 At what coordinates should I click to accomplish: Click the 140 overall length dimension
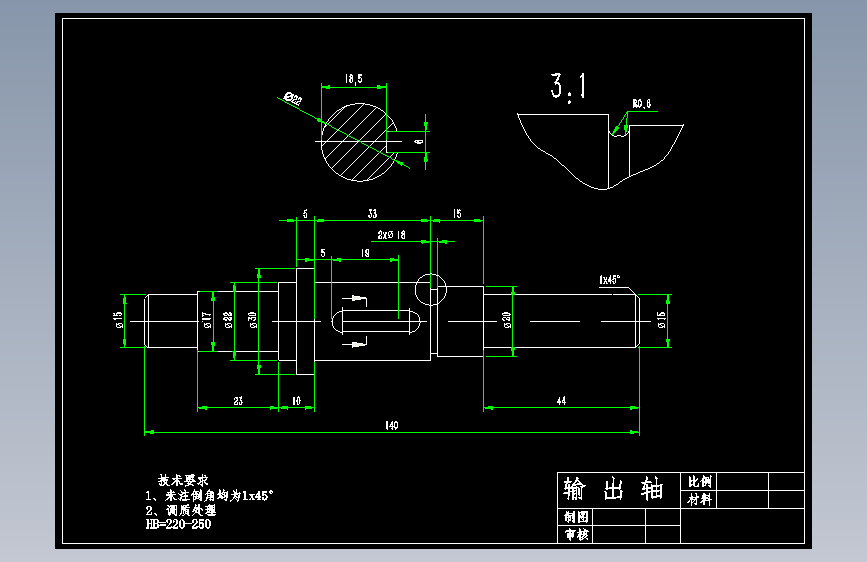coord(391,425)
